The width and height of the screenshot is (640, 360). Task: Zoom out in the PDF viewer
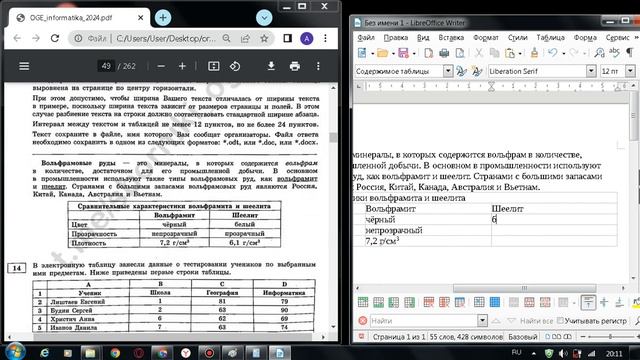click(161, 66)
